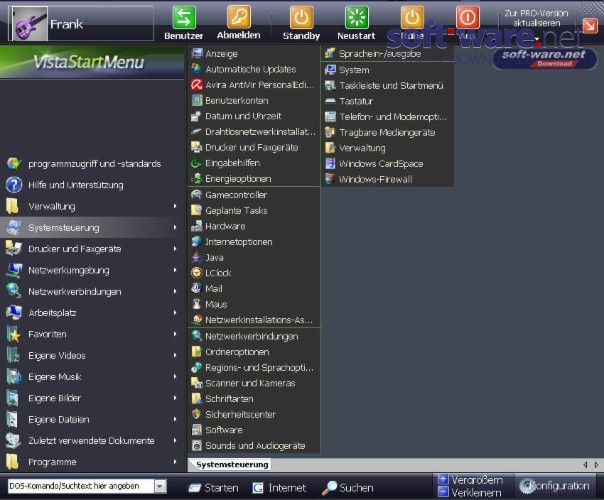
Task: Click the red Aus shutdown icon
Action: pyautogui.click(x=468, y=17)
